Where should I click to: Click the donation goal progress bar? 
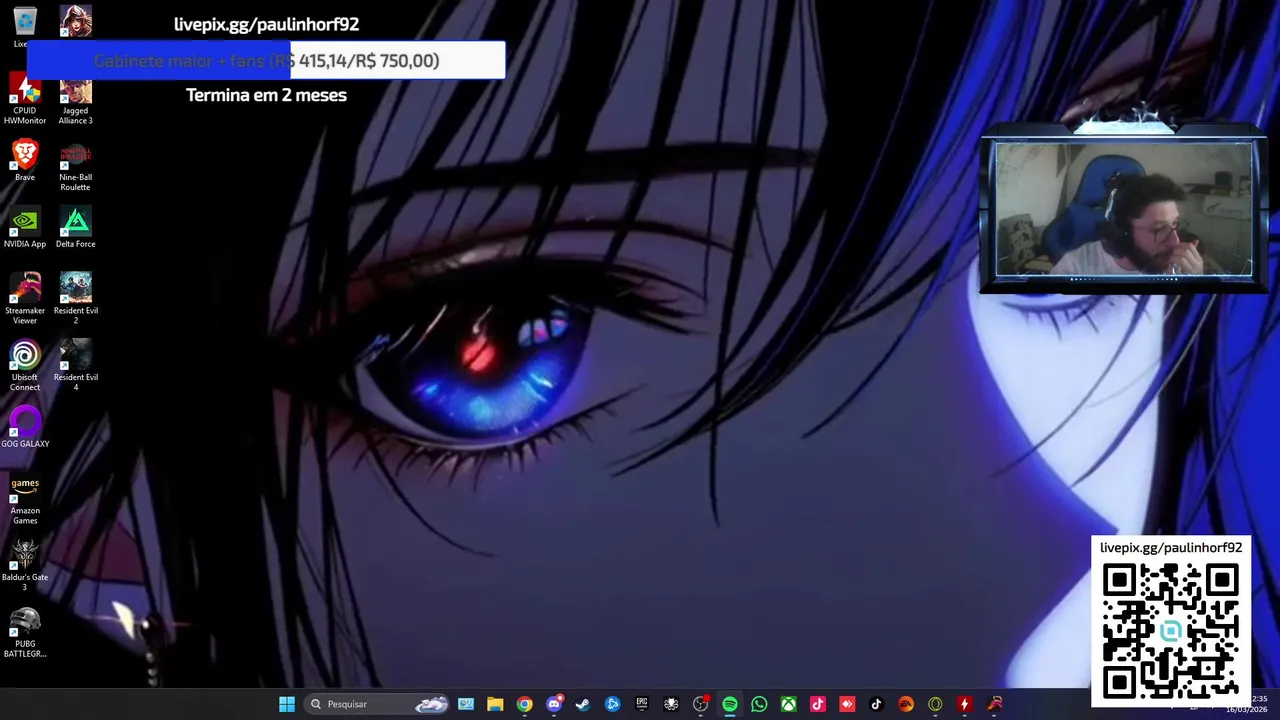[266, 61]
